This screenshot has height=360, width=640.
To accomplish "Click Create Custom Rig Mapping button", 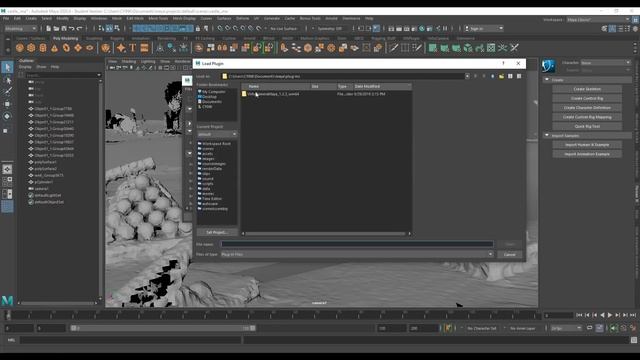I will [x=587, y=117].
